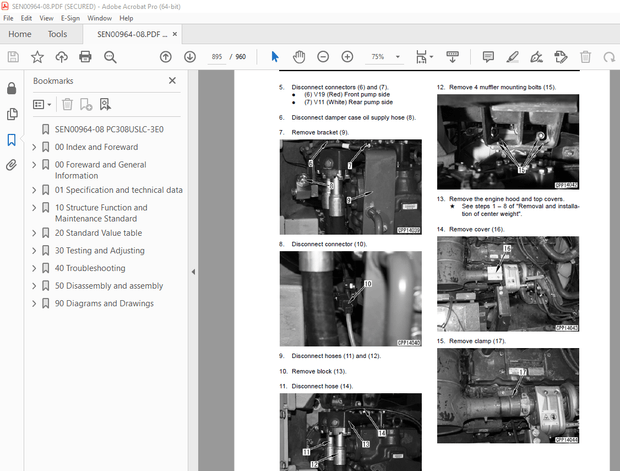Expand 30 Testing and Adjusting bookmark
The width and height of the screenshot is (620, 471).
(x=34, y=251)
